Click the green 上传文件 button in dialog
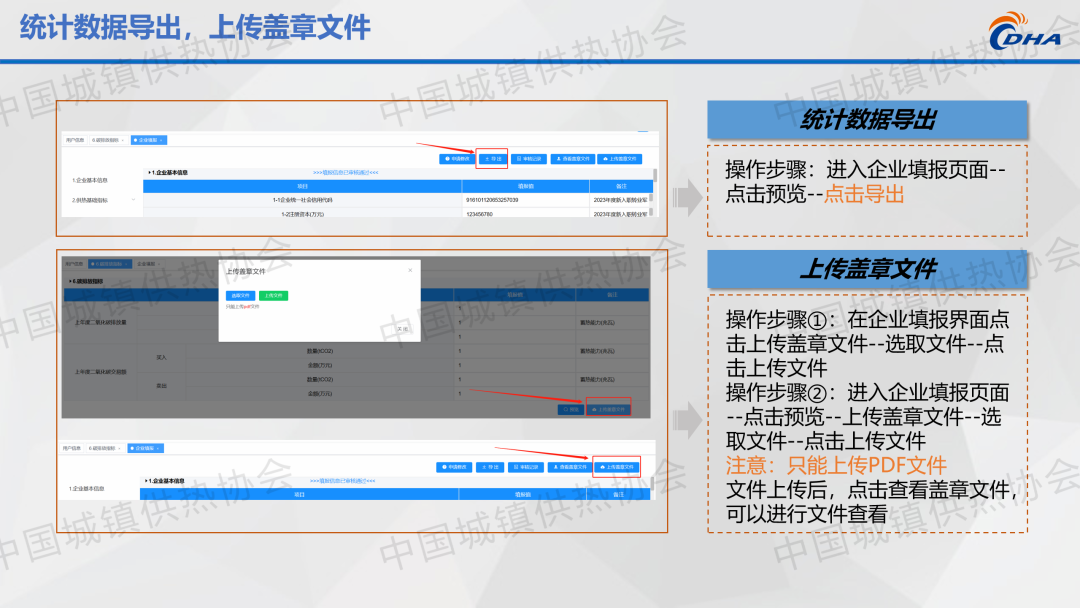 pos(273,296)
